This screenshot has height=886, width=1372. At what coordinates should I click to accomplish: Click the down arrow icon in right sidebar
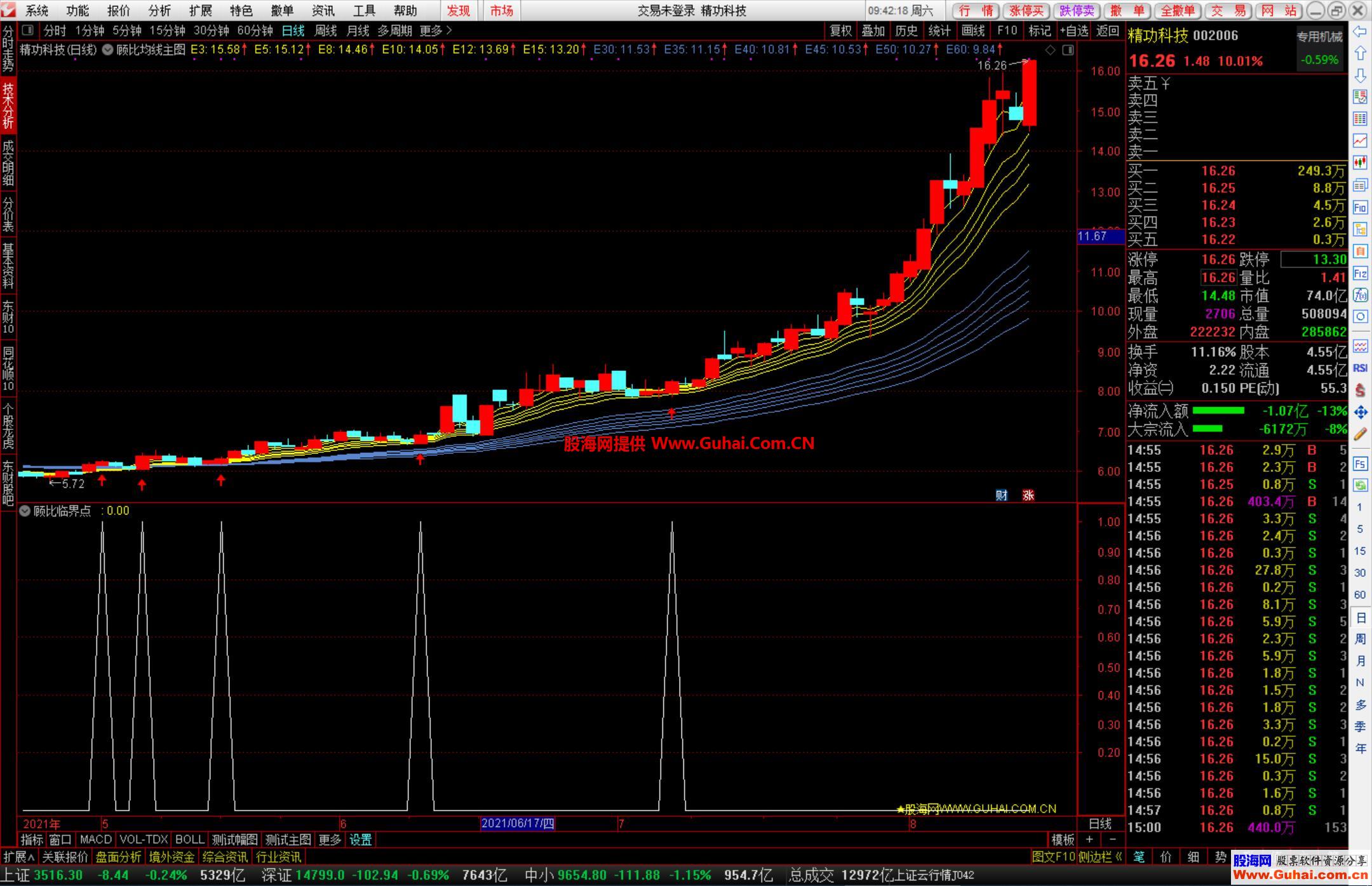coord(1360,76)
